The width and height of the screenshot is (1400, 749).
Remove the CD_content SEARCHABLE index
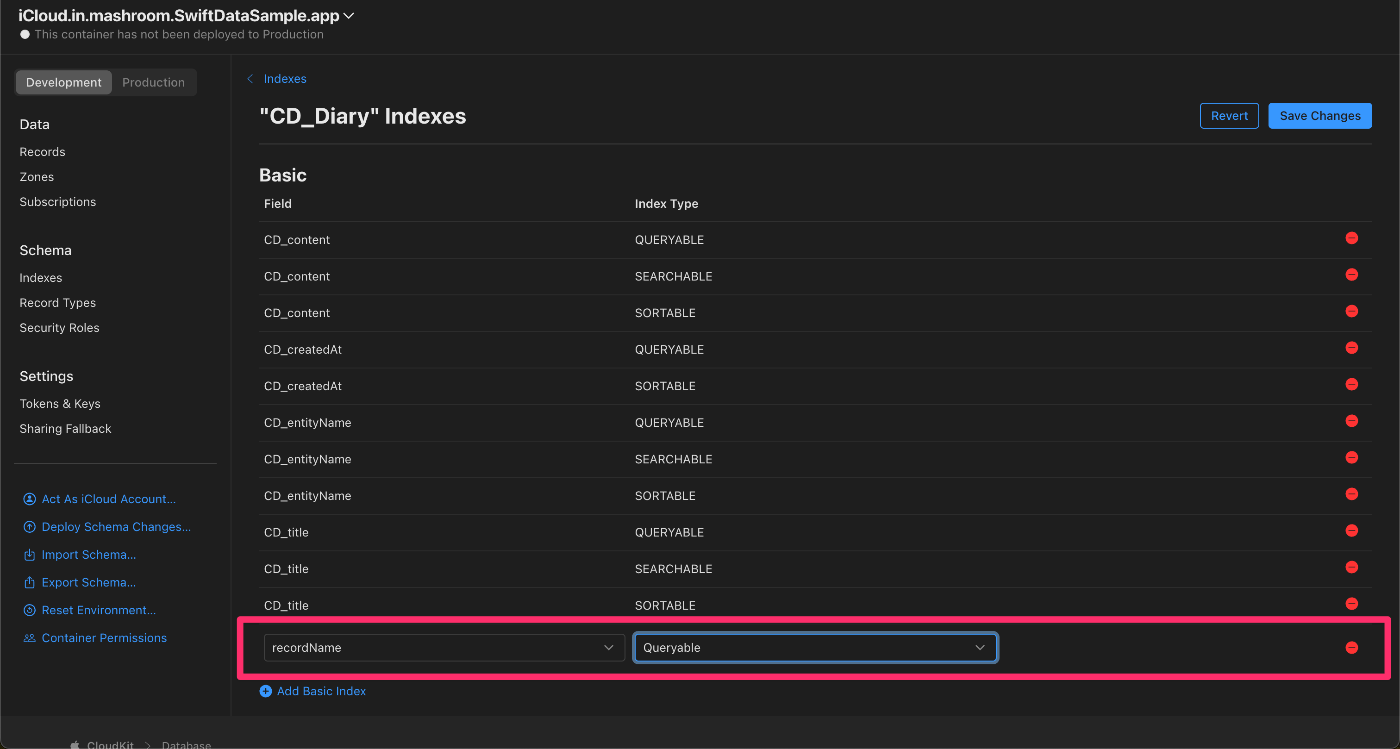(x=1351, y=275)
